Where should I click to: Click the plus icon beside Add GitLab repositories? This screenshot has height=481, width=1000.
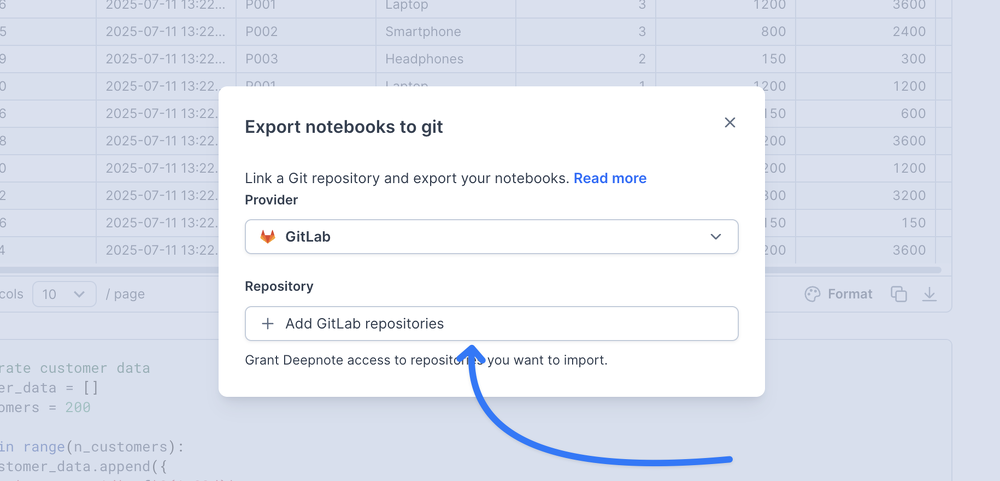click(x=267, y=324)
